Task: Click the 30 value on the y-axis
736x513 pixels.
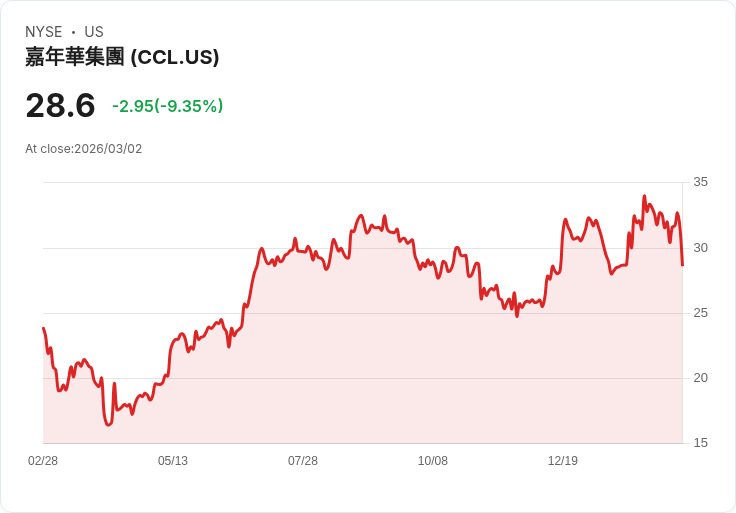Action: [x=701, y=247]
